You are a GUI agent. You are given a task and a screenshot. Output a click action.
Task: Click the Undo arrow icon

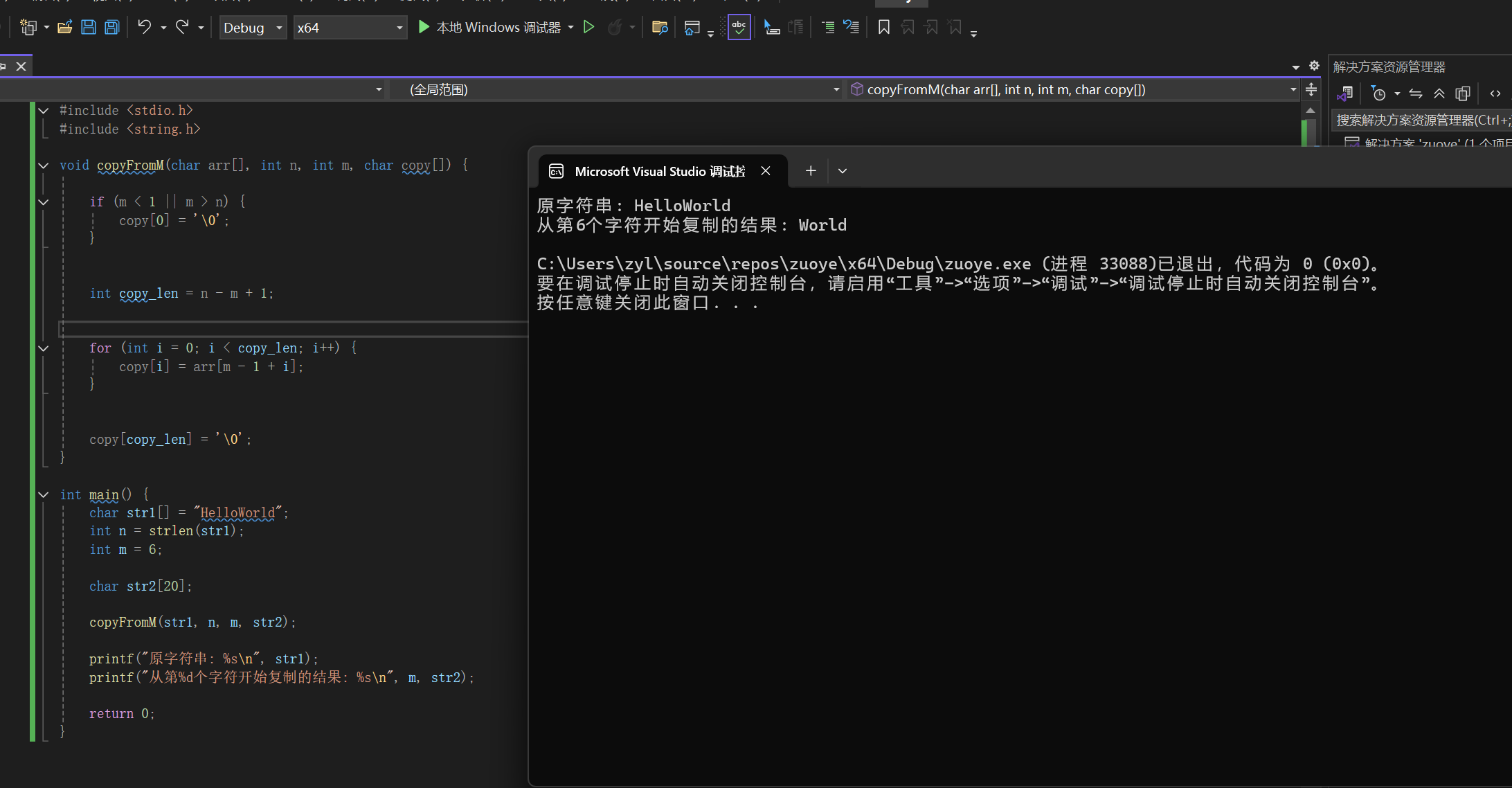click(x=144, y=28)
